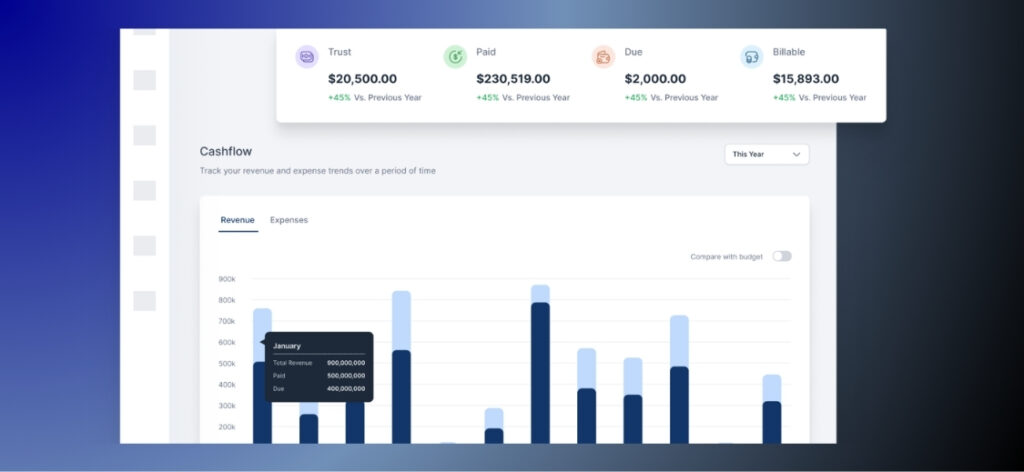Viewport: 1024px width, 472px height.
Task: Click the green Paid target icon
Action: [x=455, y=57]
